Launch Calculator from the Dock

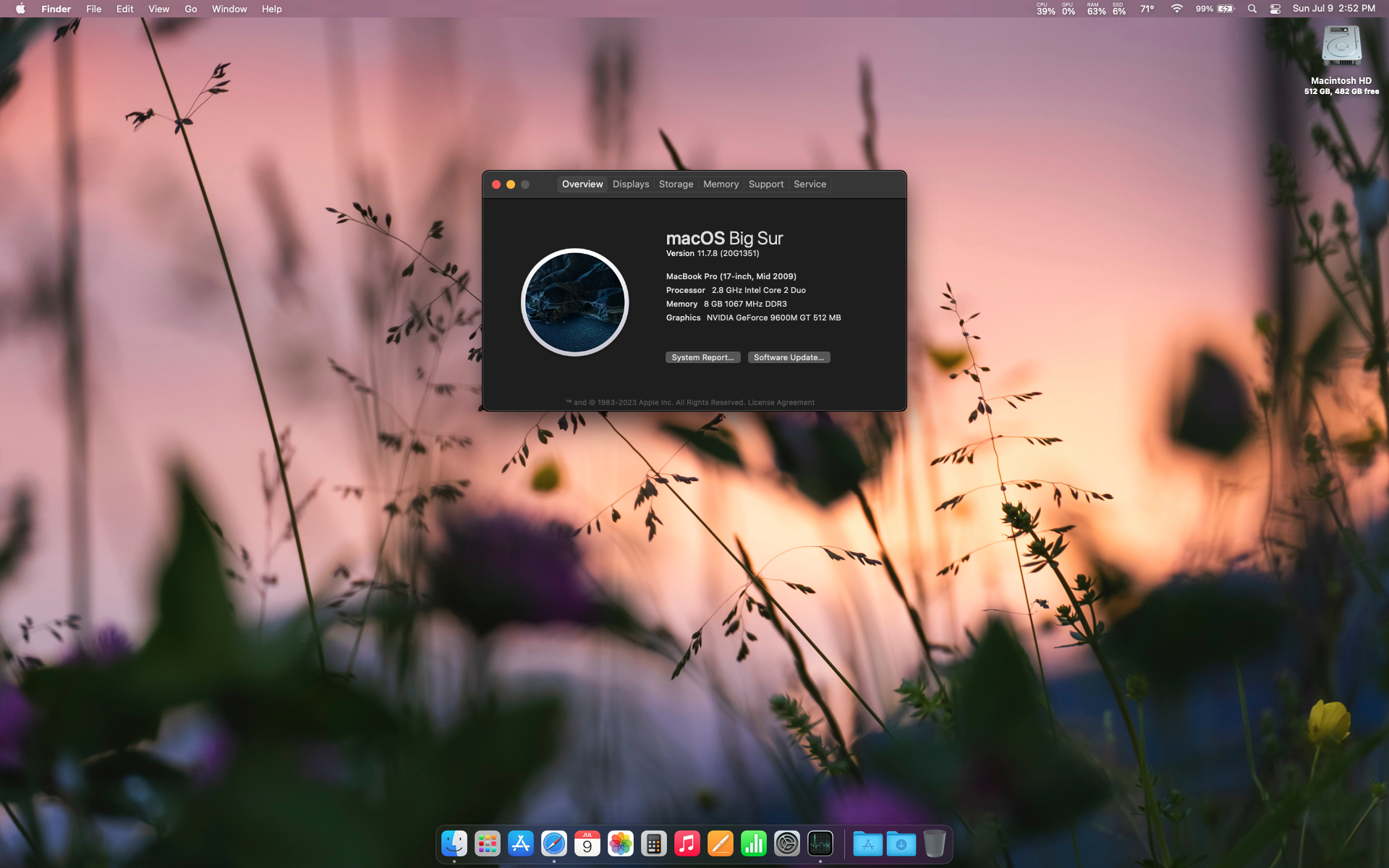[654, 843]
